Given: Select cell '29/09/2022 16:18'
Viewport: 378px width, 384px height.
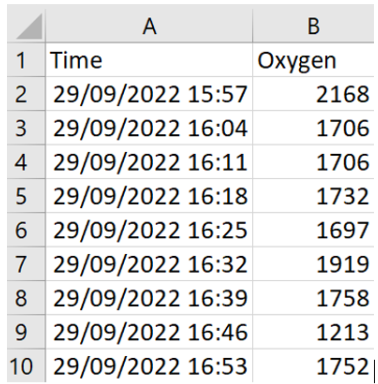Looking at the screenshot, I should tap(149, 196).
